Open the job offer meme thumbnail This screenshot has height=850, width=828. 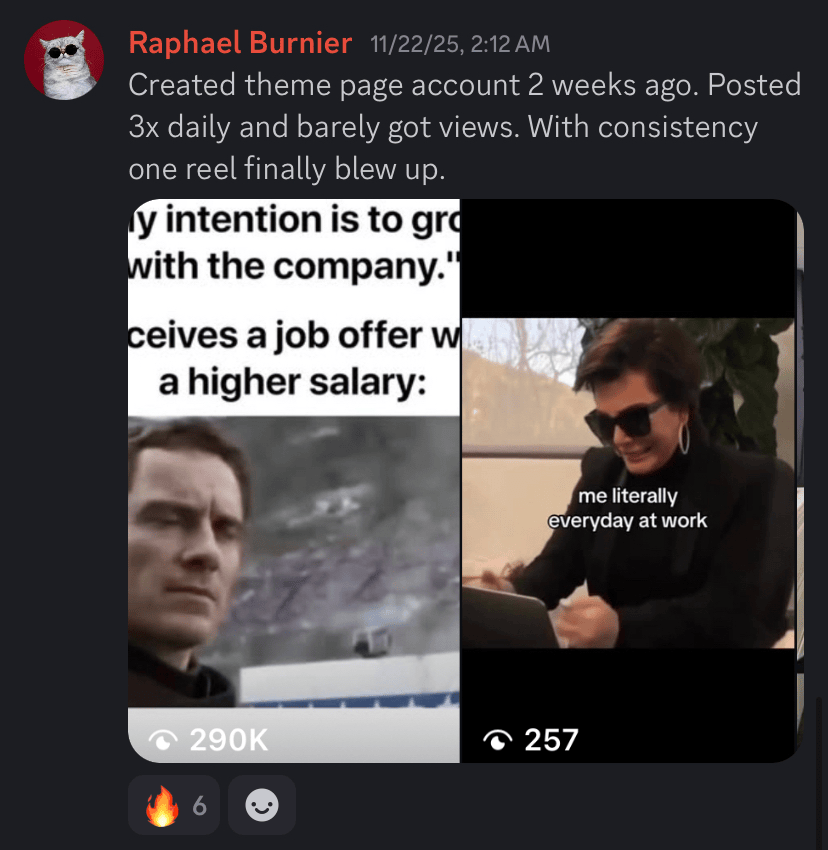294,481
